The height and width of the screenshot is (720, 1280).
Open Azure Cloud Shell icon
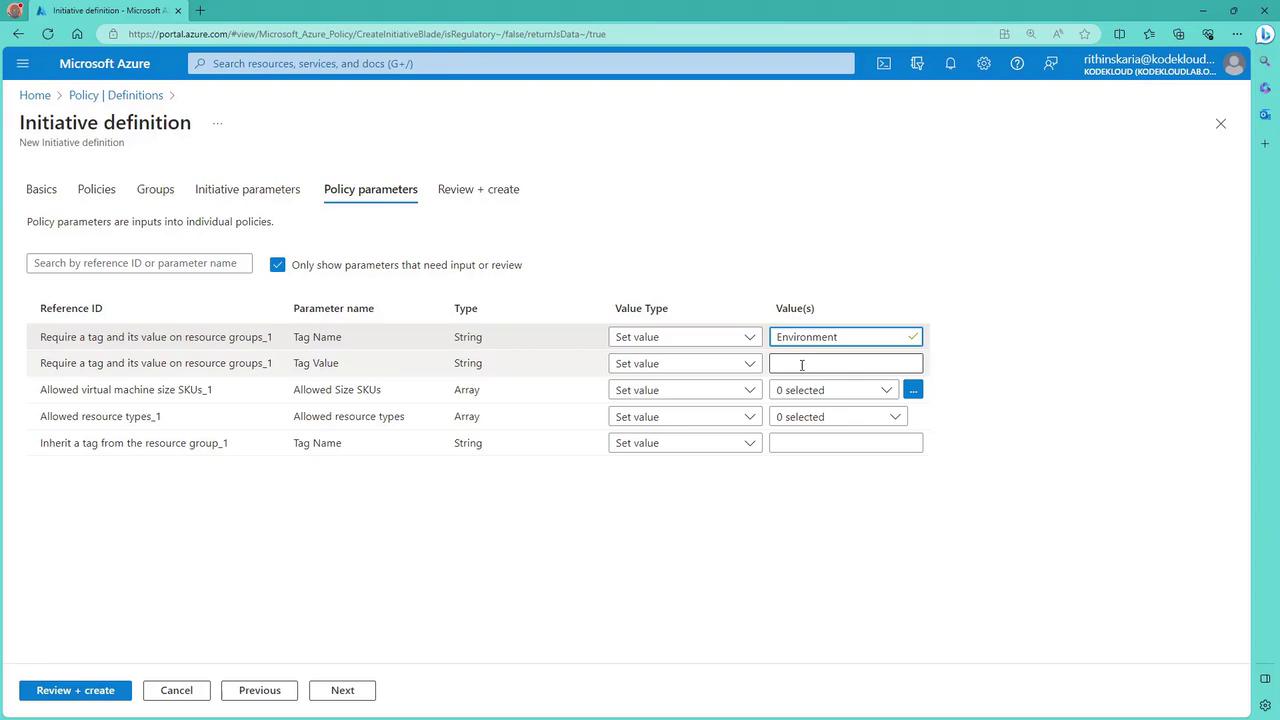884,63
